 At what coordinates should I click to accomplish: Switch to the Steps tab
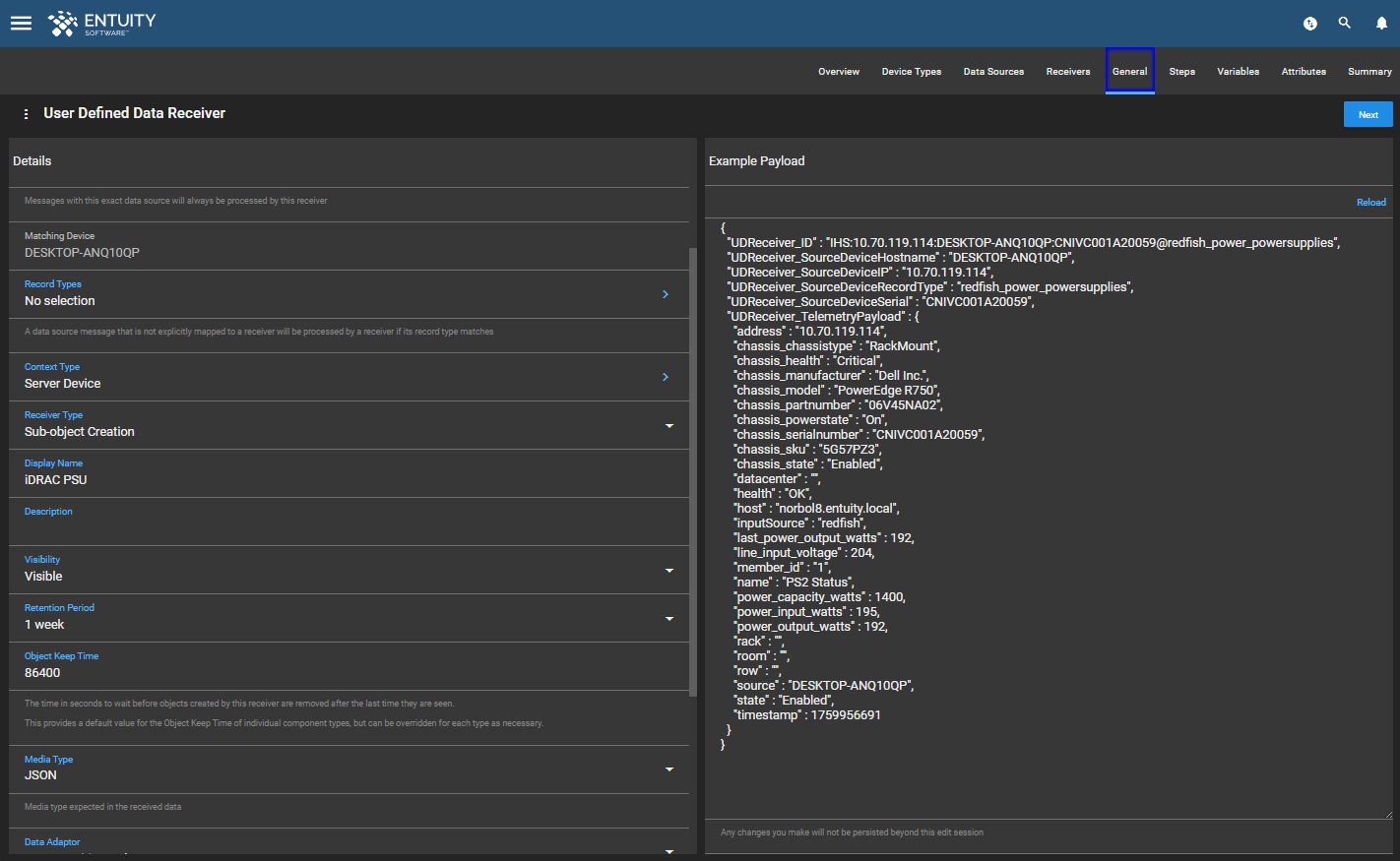pos(1182,72)
